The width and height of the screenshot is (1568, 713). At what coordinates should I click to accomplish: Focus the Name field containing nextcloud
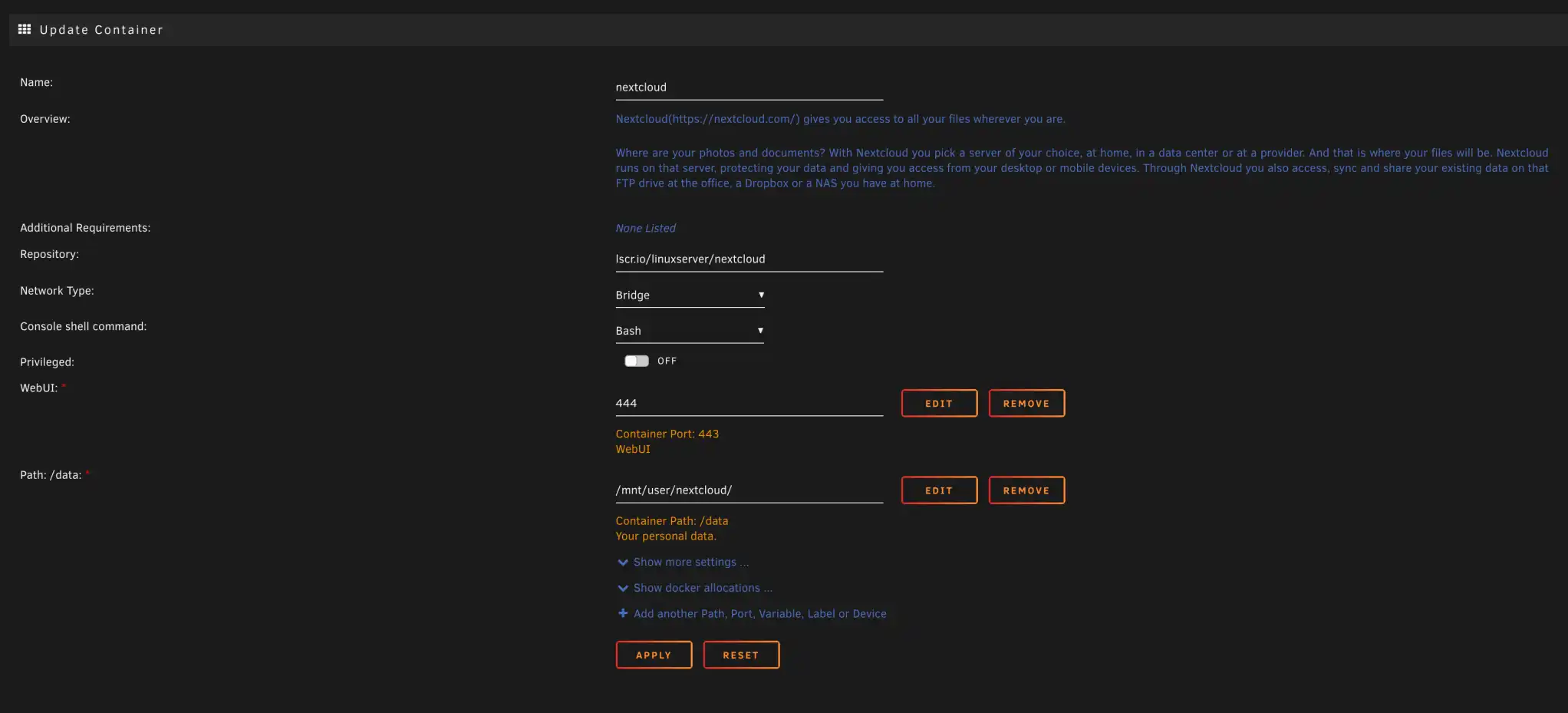748,87
